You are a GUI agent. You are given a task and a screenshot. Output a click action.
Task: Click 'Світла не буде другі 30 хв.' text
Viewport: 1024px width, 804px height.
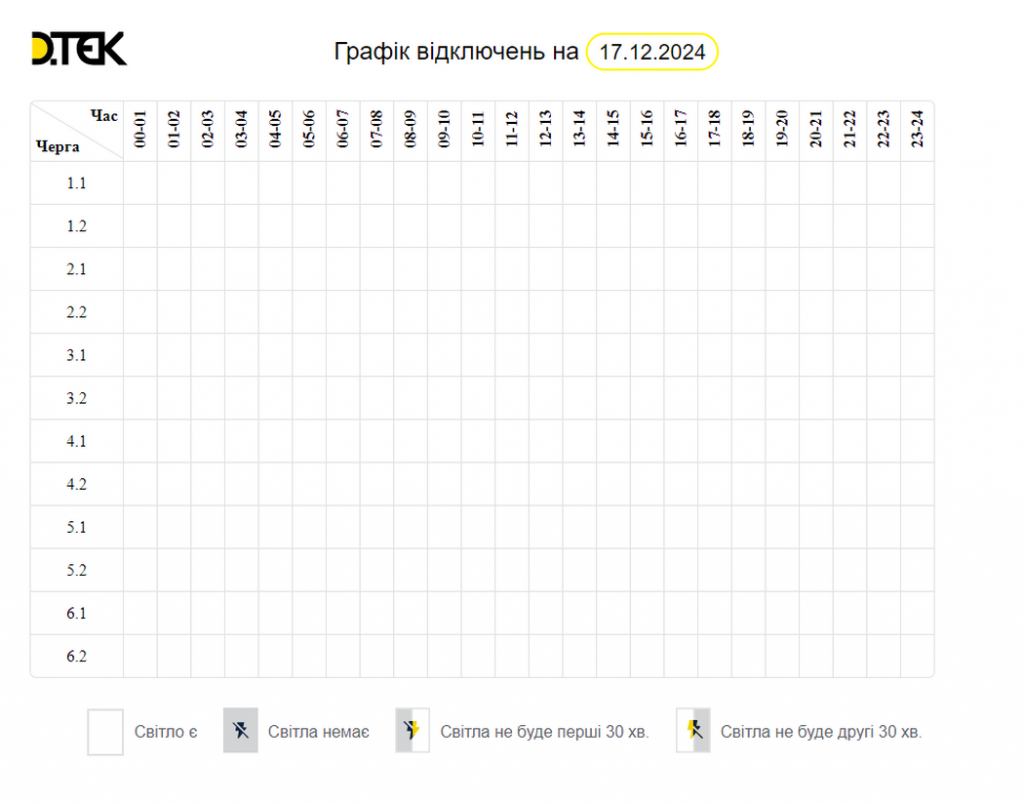[x=821, y=732]
